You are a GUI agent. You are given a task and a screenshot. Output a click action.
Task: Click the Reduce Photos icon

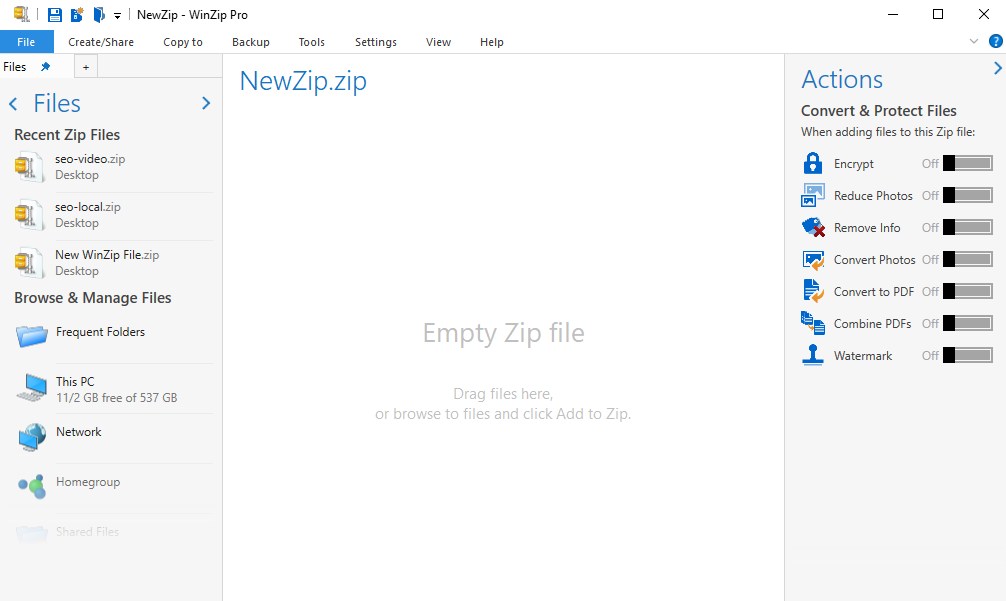813,196
